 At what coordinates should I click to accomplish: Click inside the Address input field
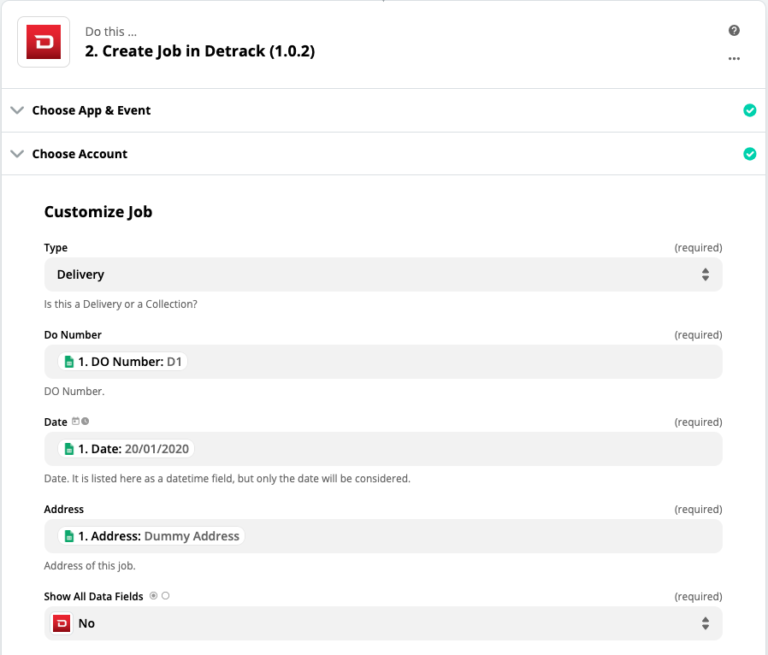[x=383, y=536]
